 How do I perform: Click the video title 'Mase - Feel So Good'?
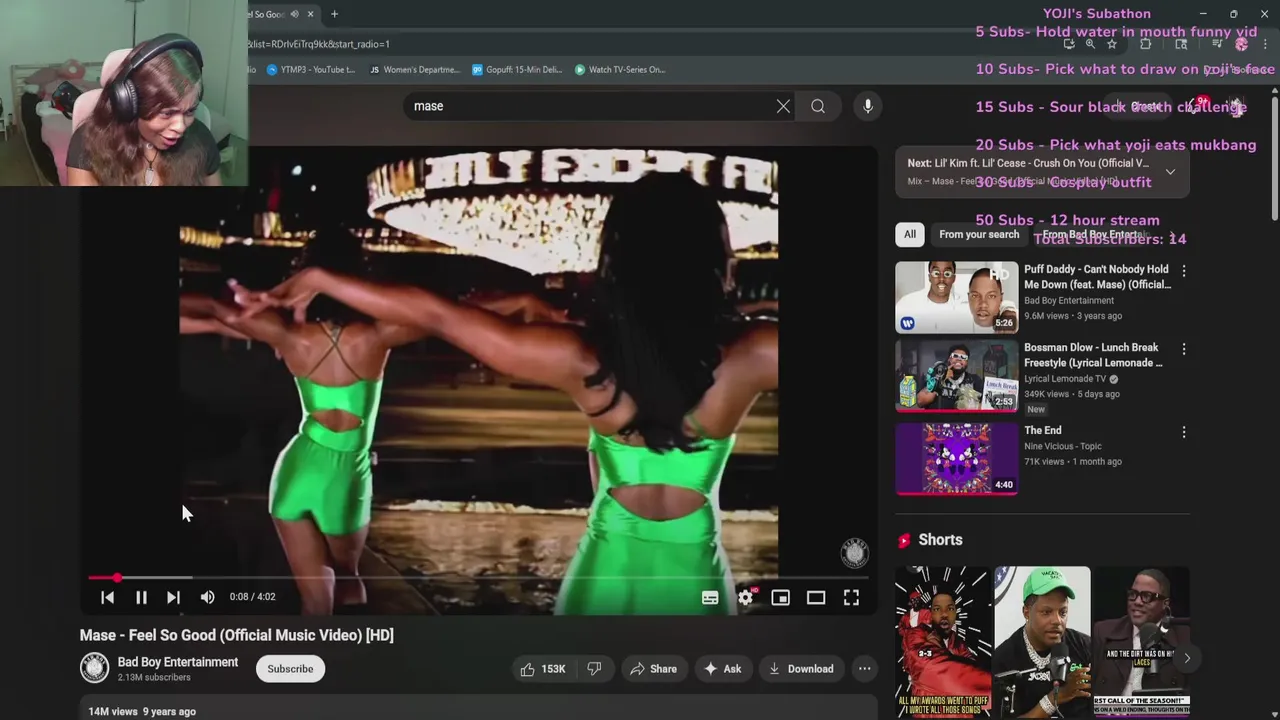point(237,635)
